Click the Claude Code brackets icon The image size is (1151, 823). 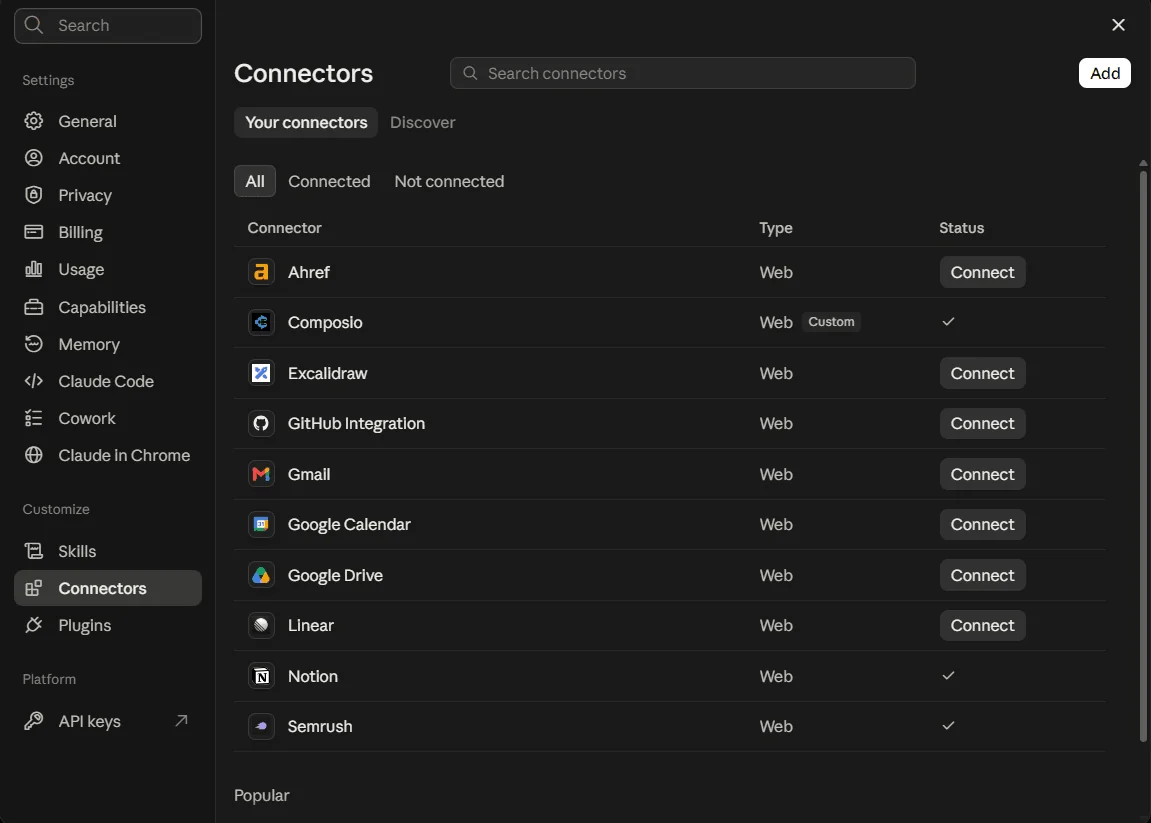tap(34, 381)
